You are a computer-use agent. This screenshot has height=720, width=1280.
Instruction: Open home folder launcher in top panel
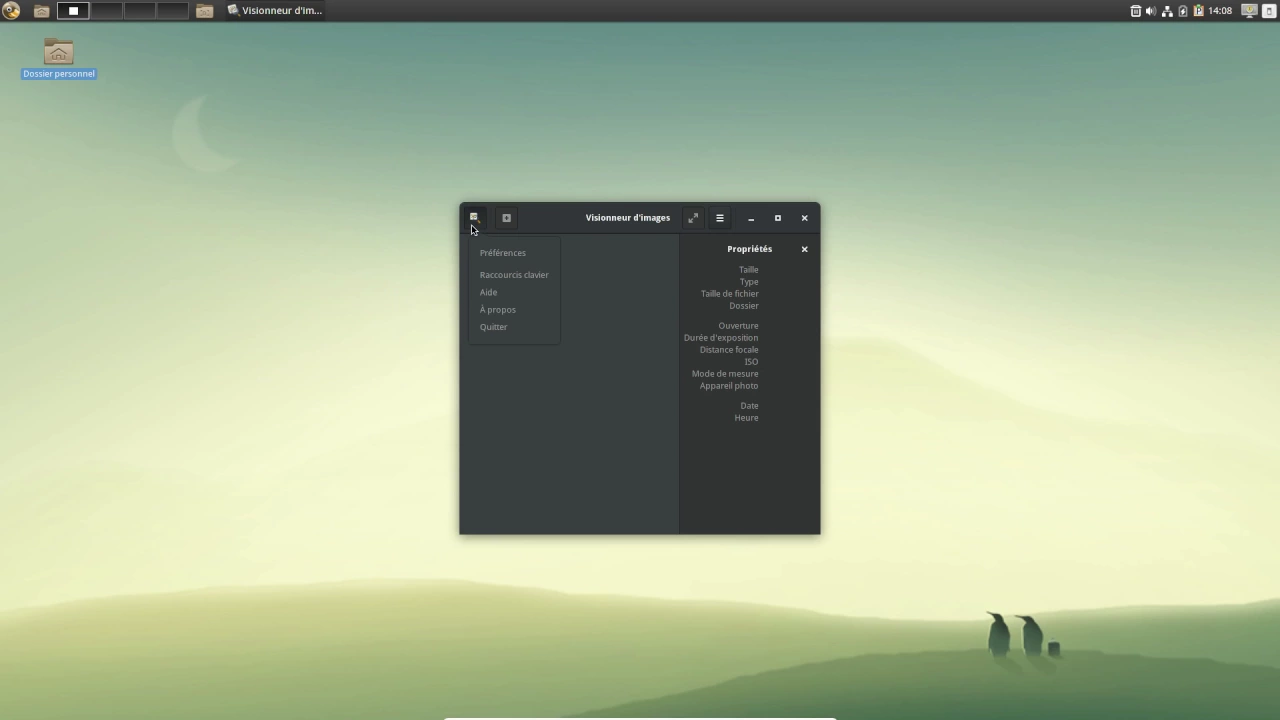pyautogui.click(x=42, y=11)
